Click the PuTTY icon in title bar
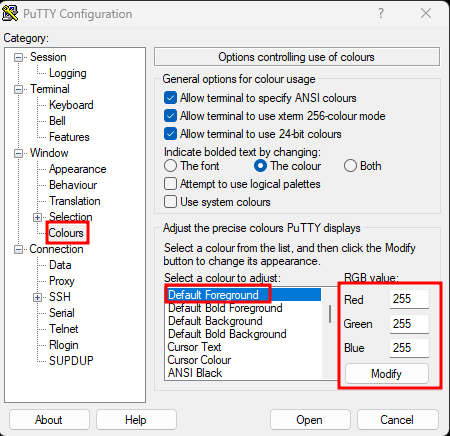Viewport: 450px width, 436px height. (10, 14)
